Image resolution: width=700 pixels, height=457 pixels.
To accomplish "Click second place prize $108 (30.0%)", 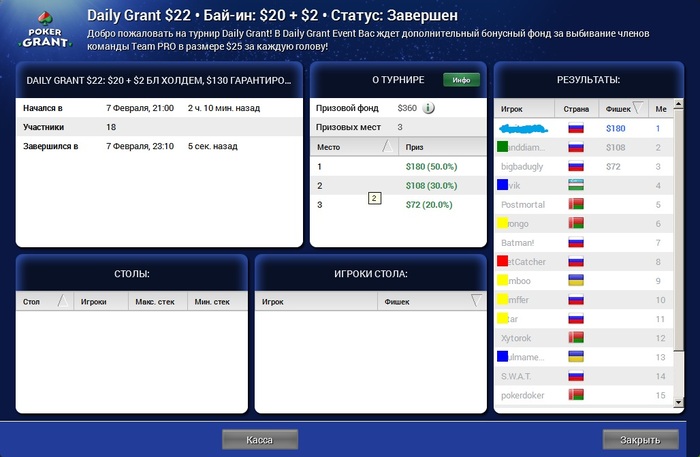I will pos(431,186).
